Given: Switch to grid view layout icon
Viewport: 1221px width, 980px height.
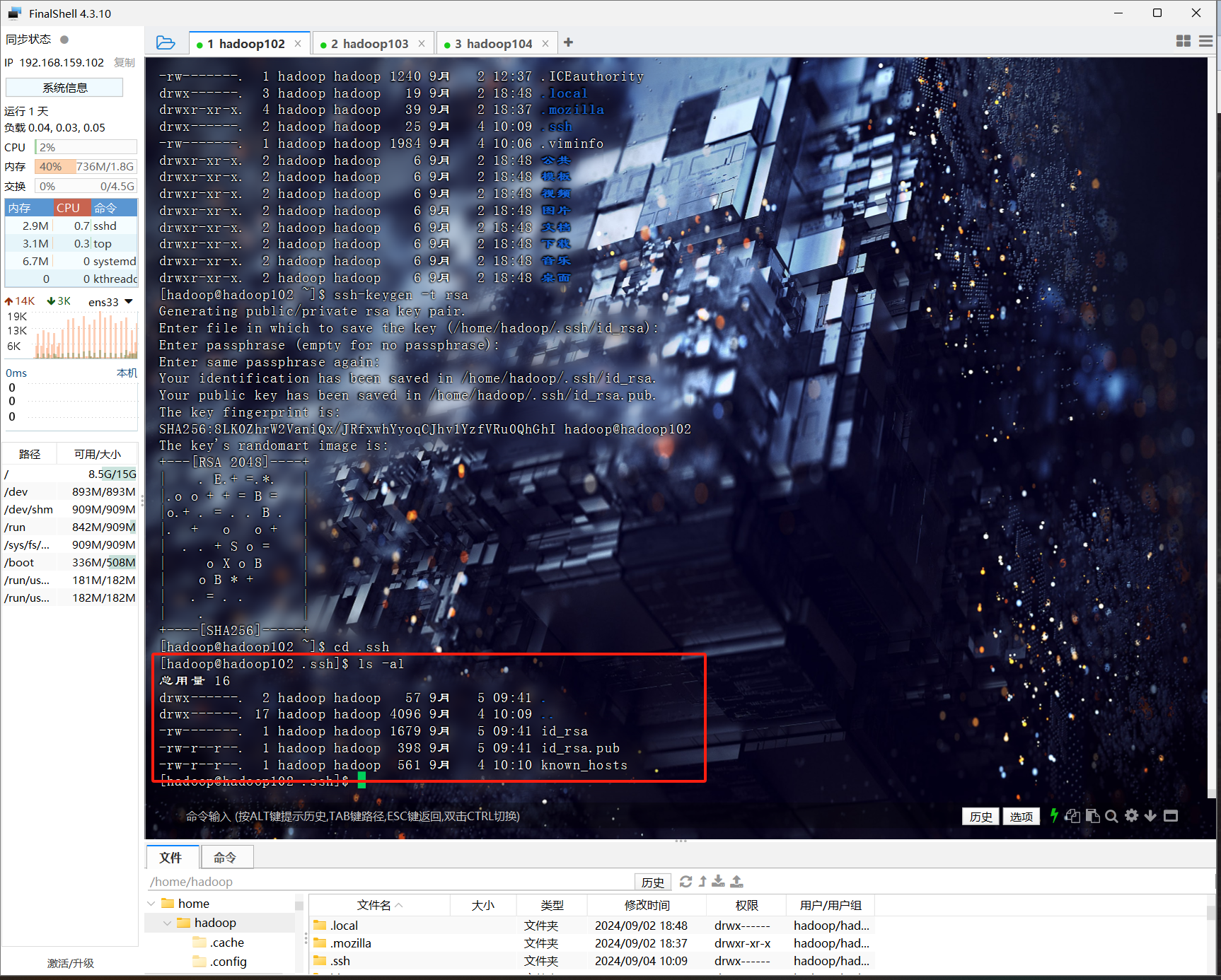Looking at the screenshot, I should pyautogui.click(x=1184, y=42).
